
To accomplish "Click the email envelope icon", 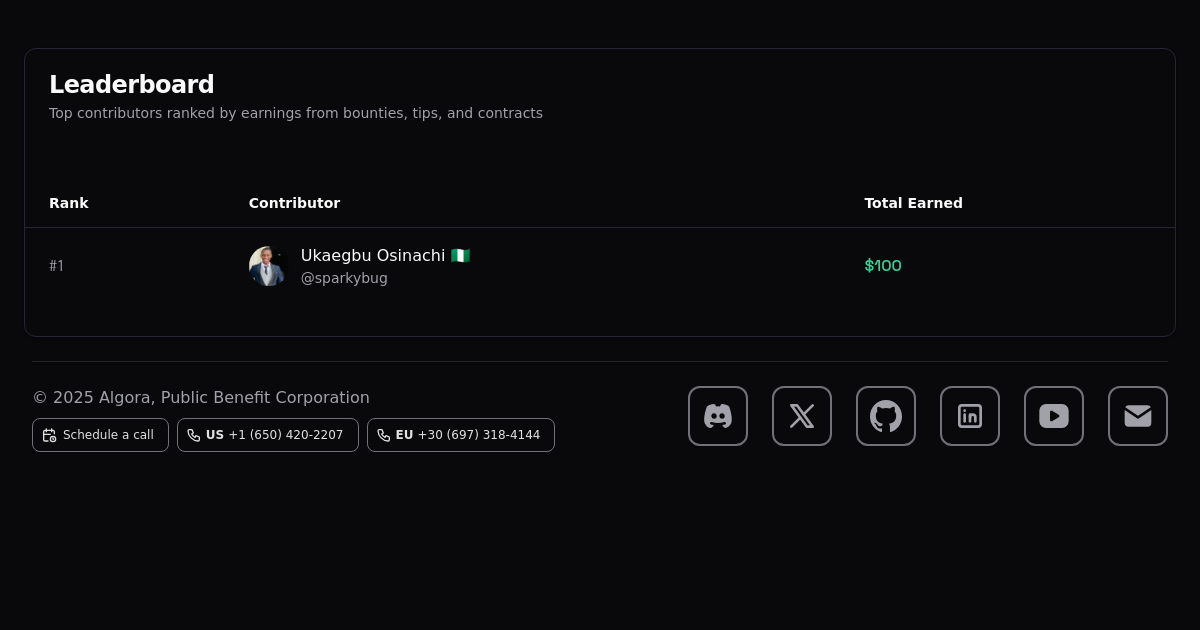I will (1138, 416).
